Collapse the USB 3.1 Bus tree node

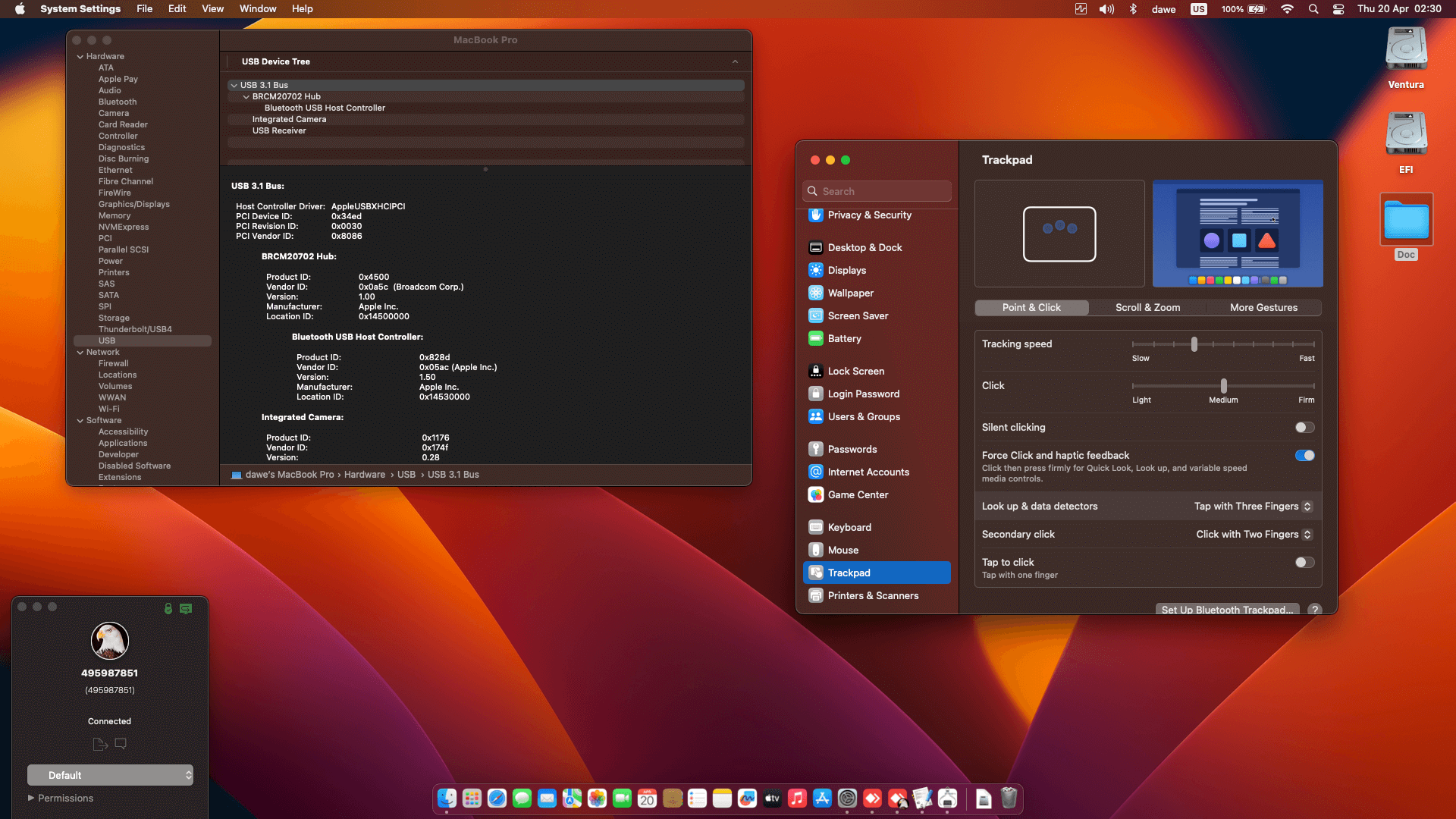click(x=234, y=86)
